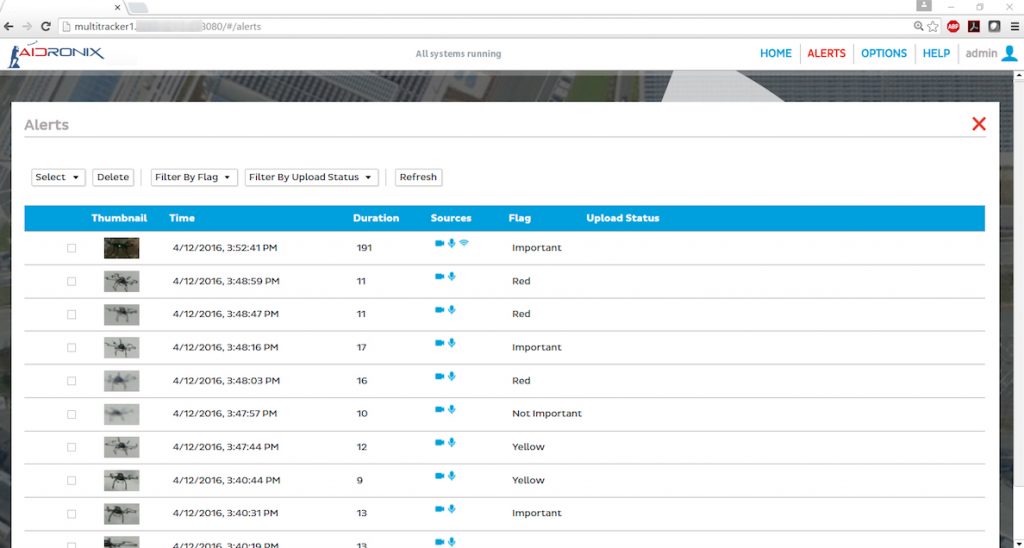Click microphone icon in 3:52:41 PM row
Viewport: 1024px width, 548px height.
pyautogui.click(x=451, y=243)
